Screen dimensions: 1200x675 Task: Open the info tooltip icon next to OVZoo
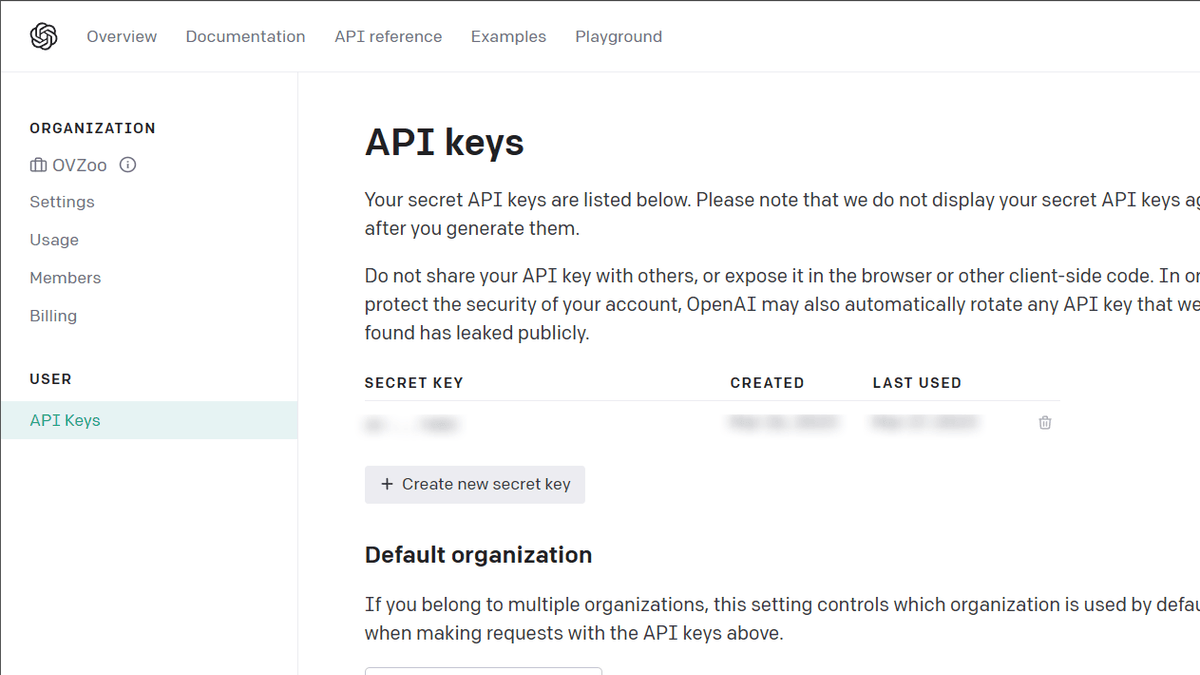click(127, 165)
